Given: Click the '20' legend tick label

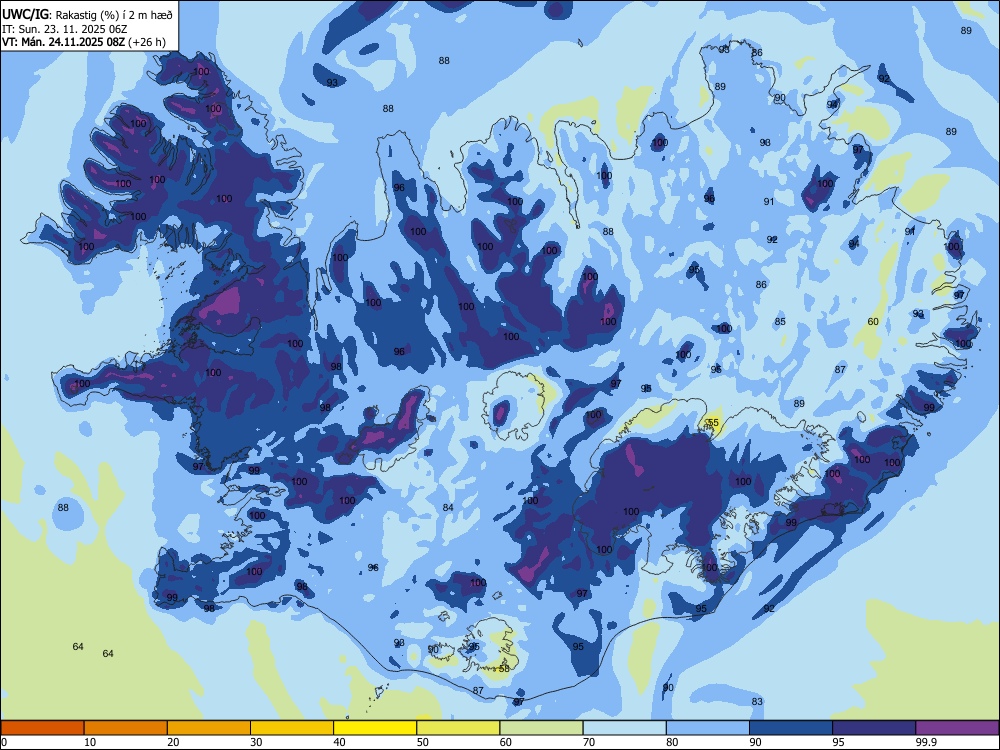Looking at the screenshot, I should click(173, 742).
